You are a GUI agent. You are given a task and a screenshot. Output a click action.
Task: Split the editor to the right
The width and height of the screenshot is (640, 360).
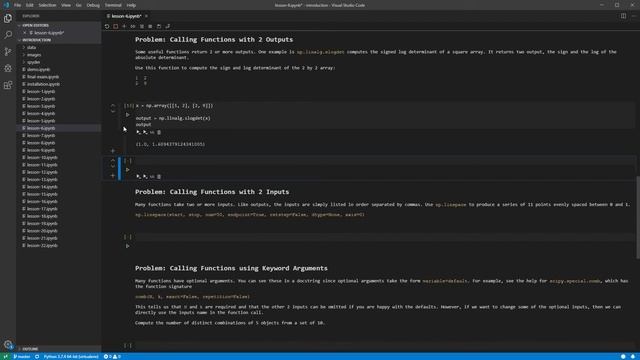tap(623, 16)
